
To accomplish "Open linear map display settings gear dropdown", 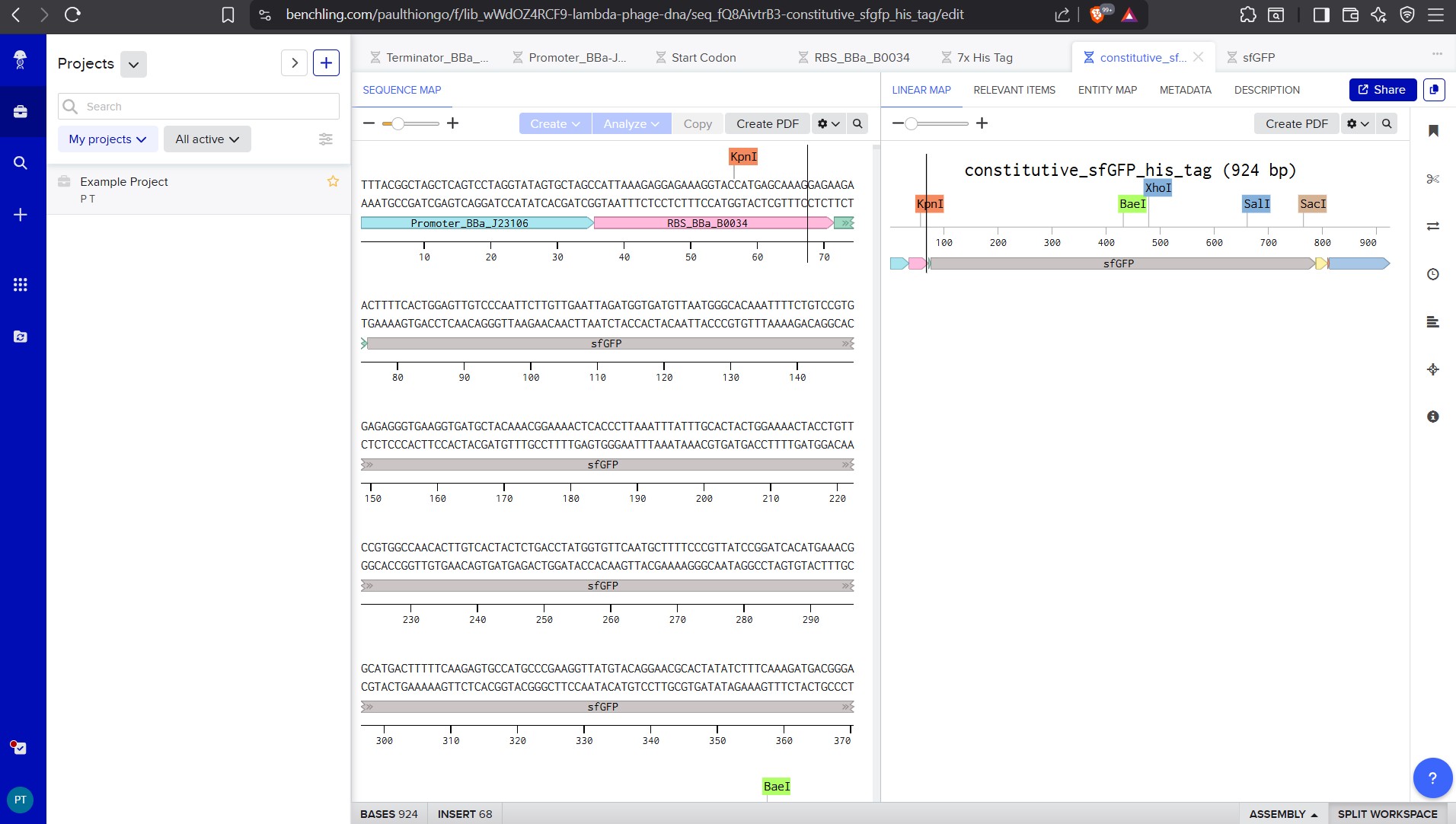I will [1357, 123].
